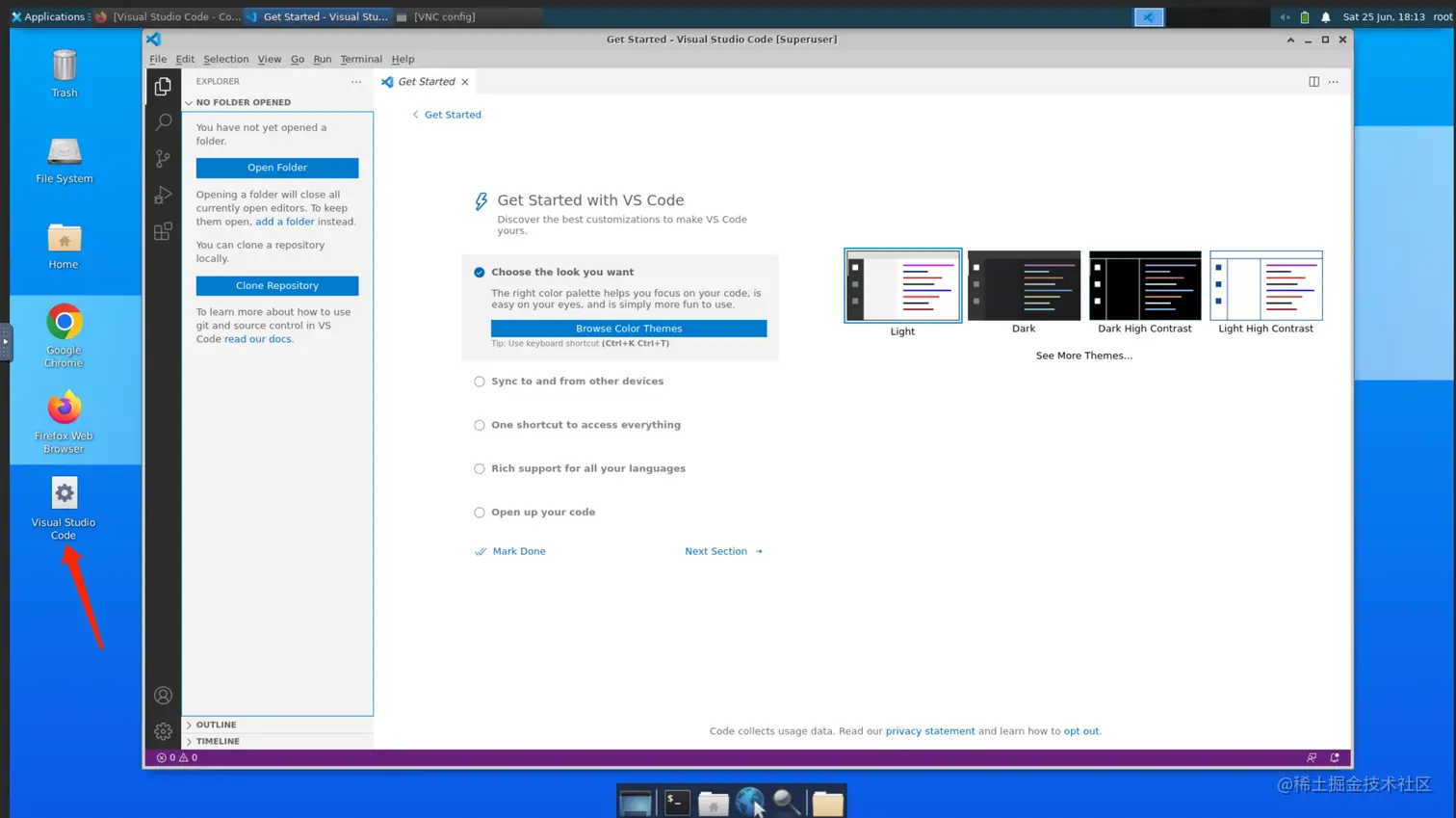Viewport: 1456px width, 818px height.
Task: Open the Edit menu
Action: click(185, 60)
